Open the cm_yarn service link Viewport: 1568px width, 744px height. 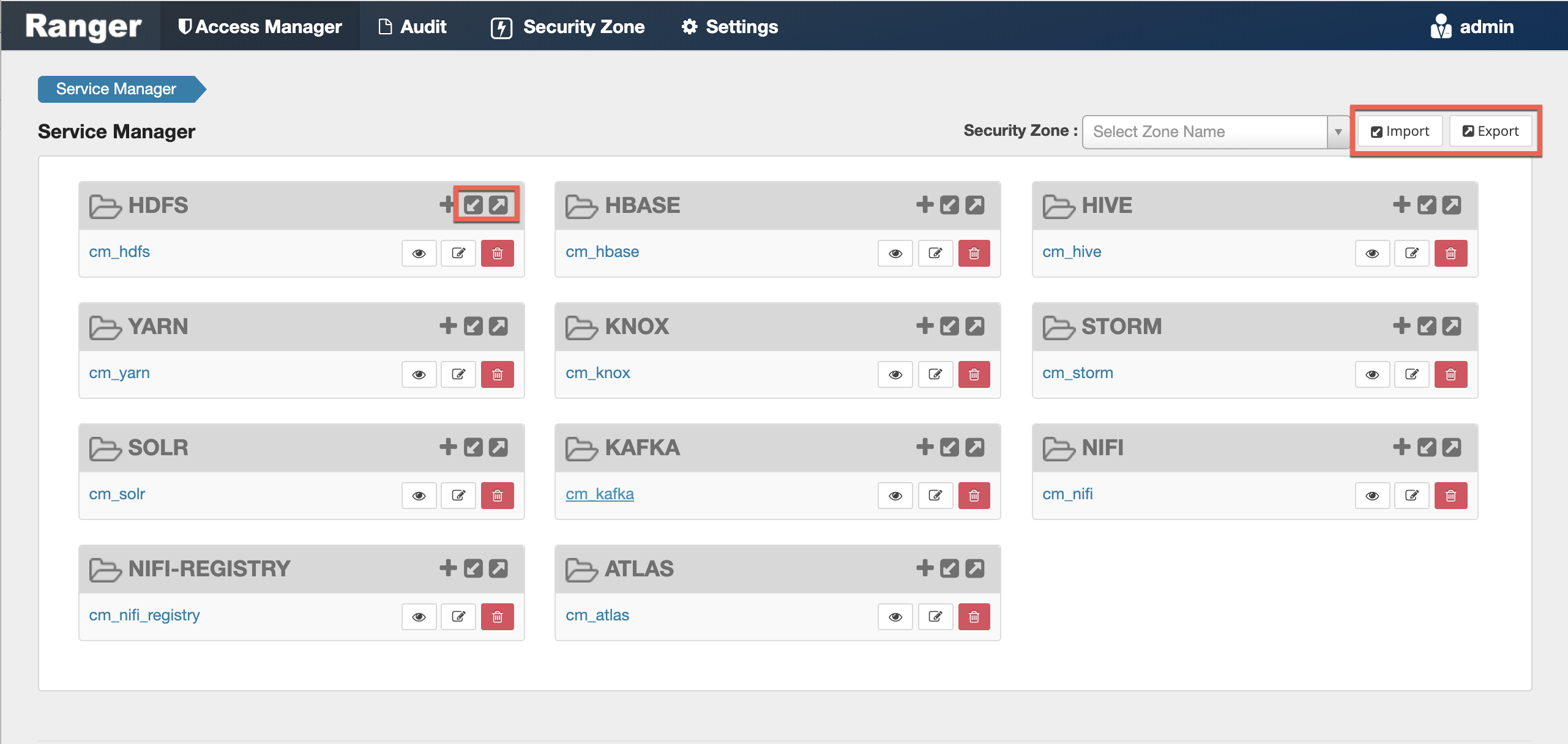point(119,373)
